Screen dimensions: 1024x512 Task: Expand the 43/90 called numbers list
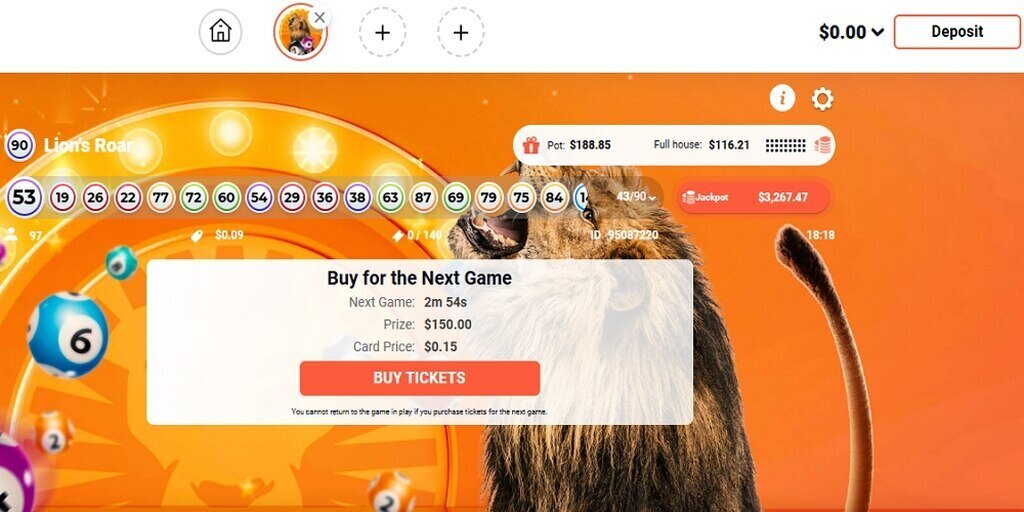(636, 197)
